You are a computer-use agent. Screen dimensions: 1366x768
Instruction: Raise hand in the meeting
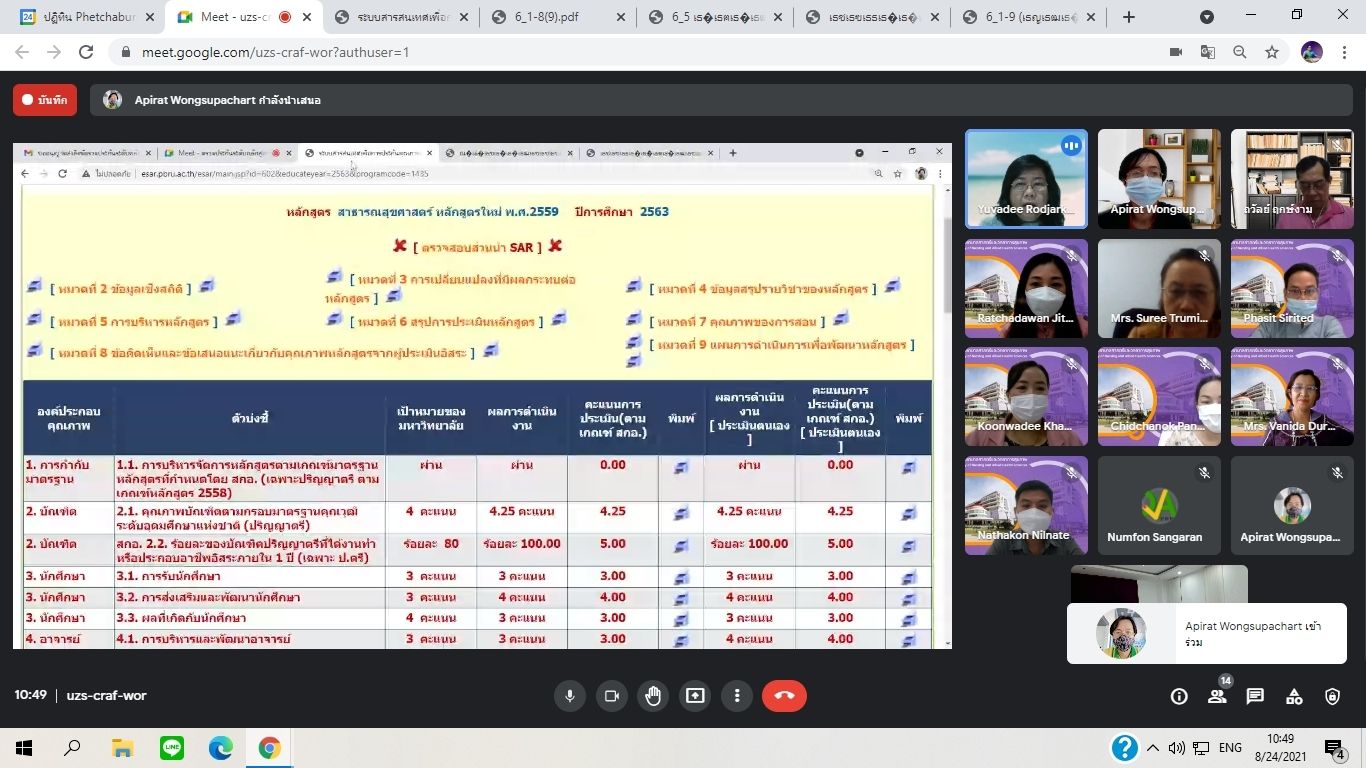pos(653,696)
